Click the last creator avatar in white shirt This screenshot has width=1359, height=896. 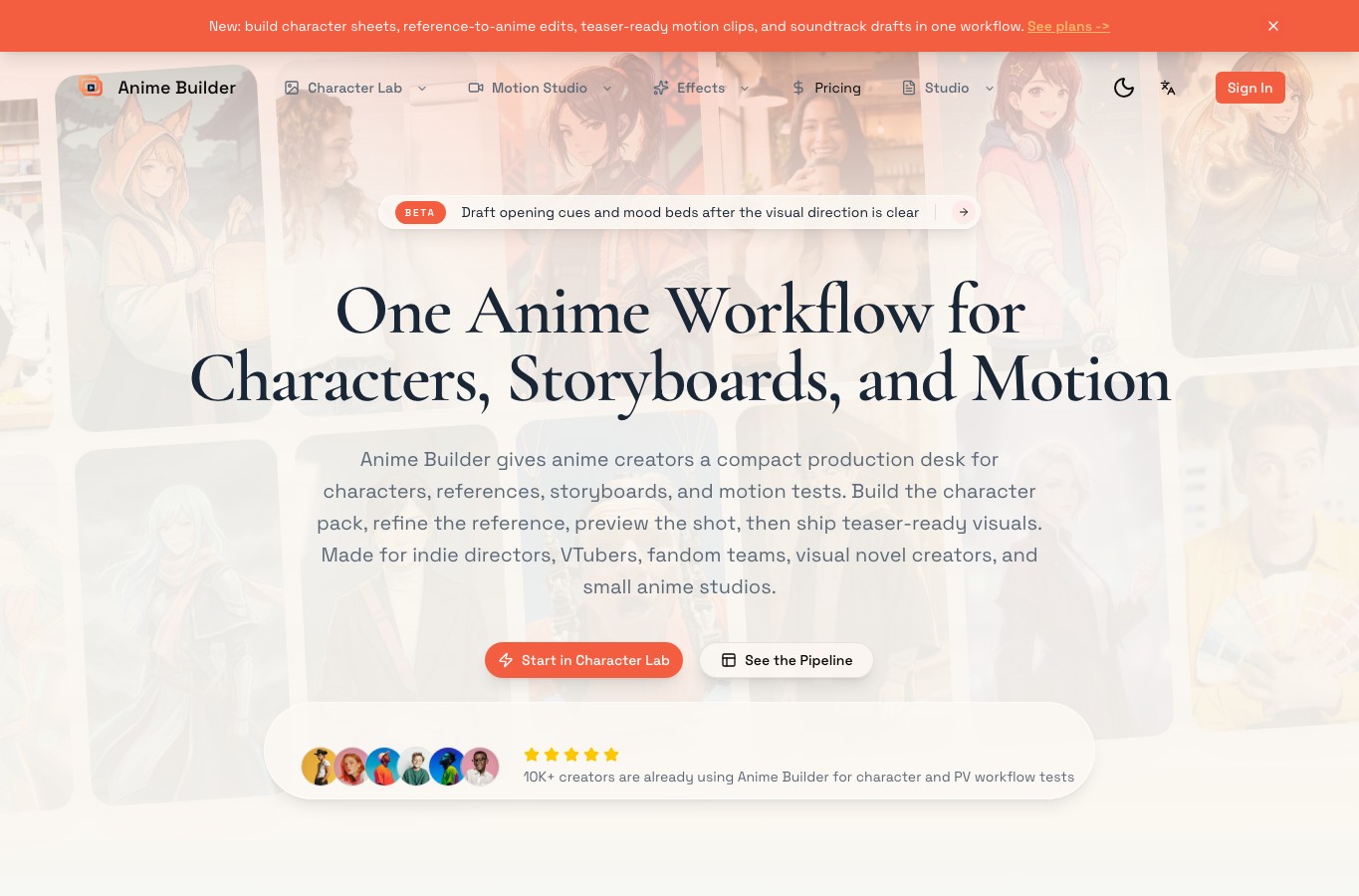click(480, 767)
